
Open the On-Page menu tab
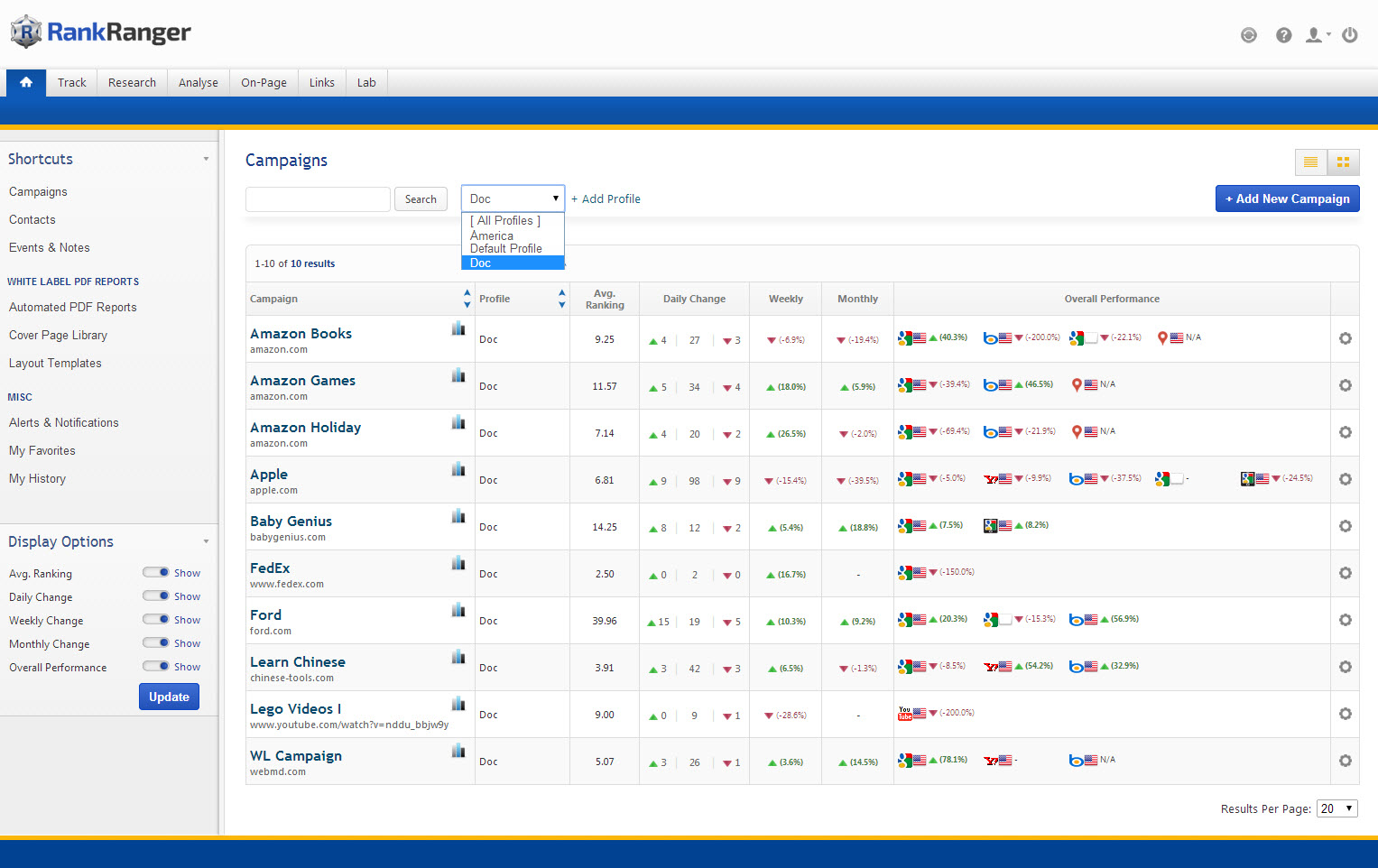coord(264,82)
